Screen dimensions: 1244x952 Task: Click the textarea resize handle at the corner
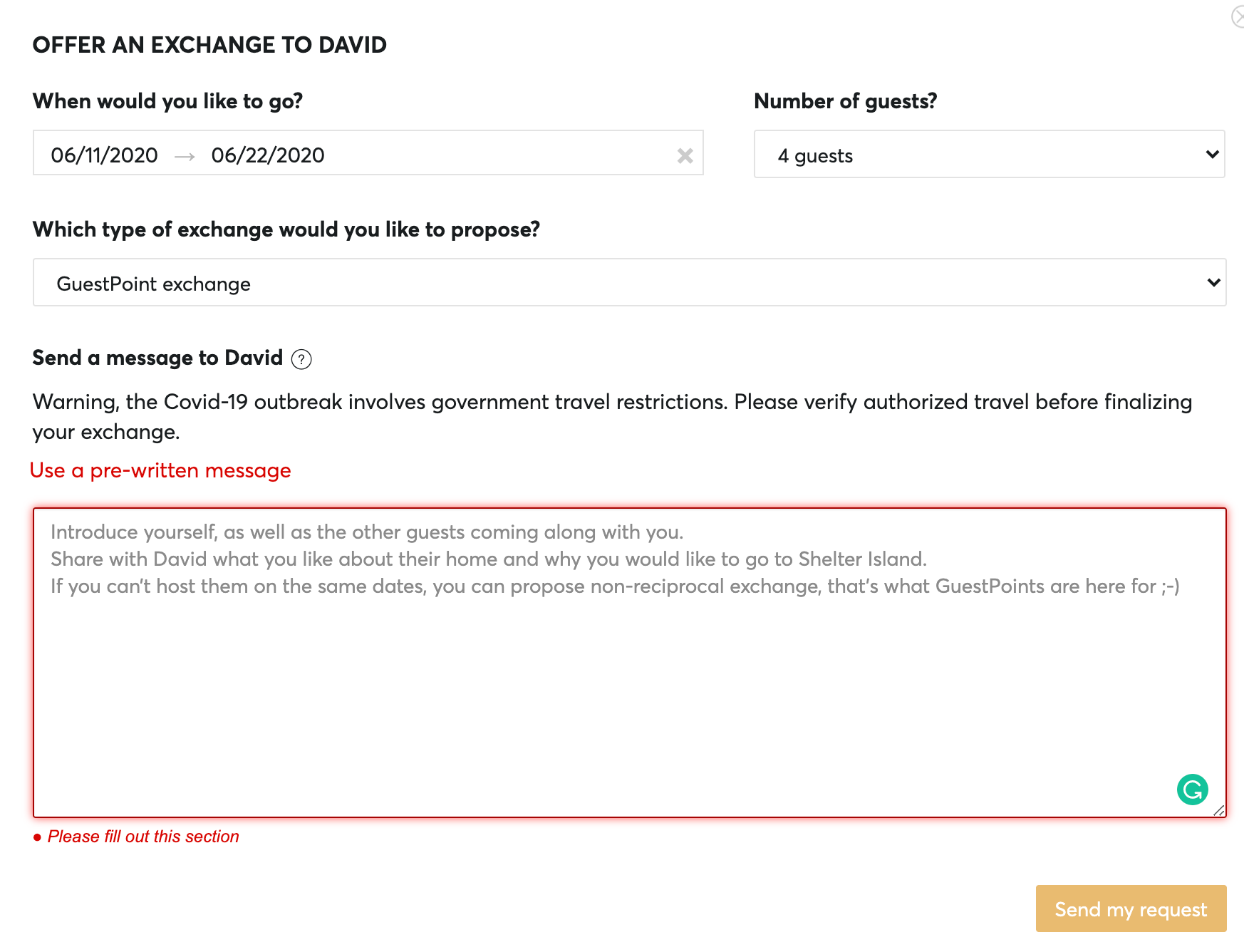click(1219, 810)
